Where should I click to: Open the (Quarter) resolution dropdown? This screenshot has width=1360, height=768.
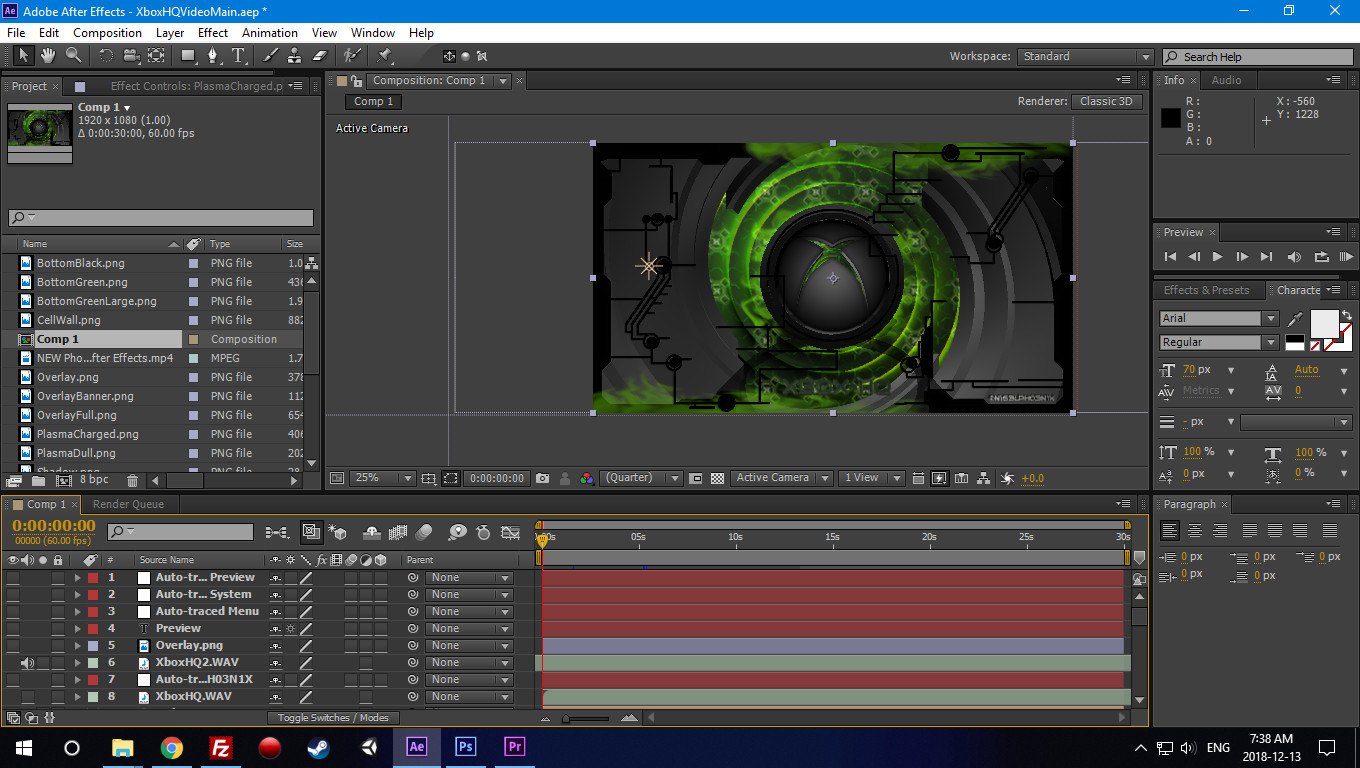click(641, 478)
